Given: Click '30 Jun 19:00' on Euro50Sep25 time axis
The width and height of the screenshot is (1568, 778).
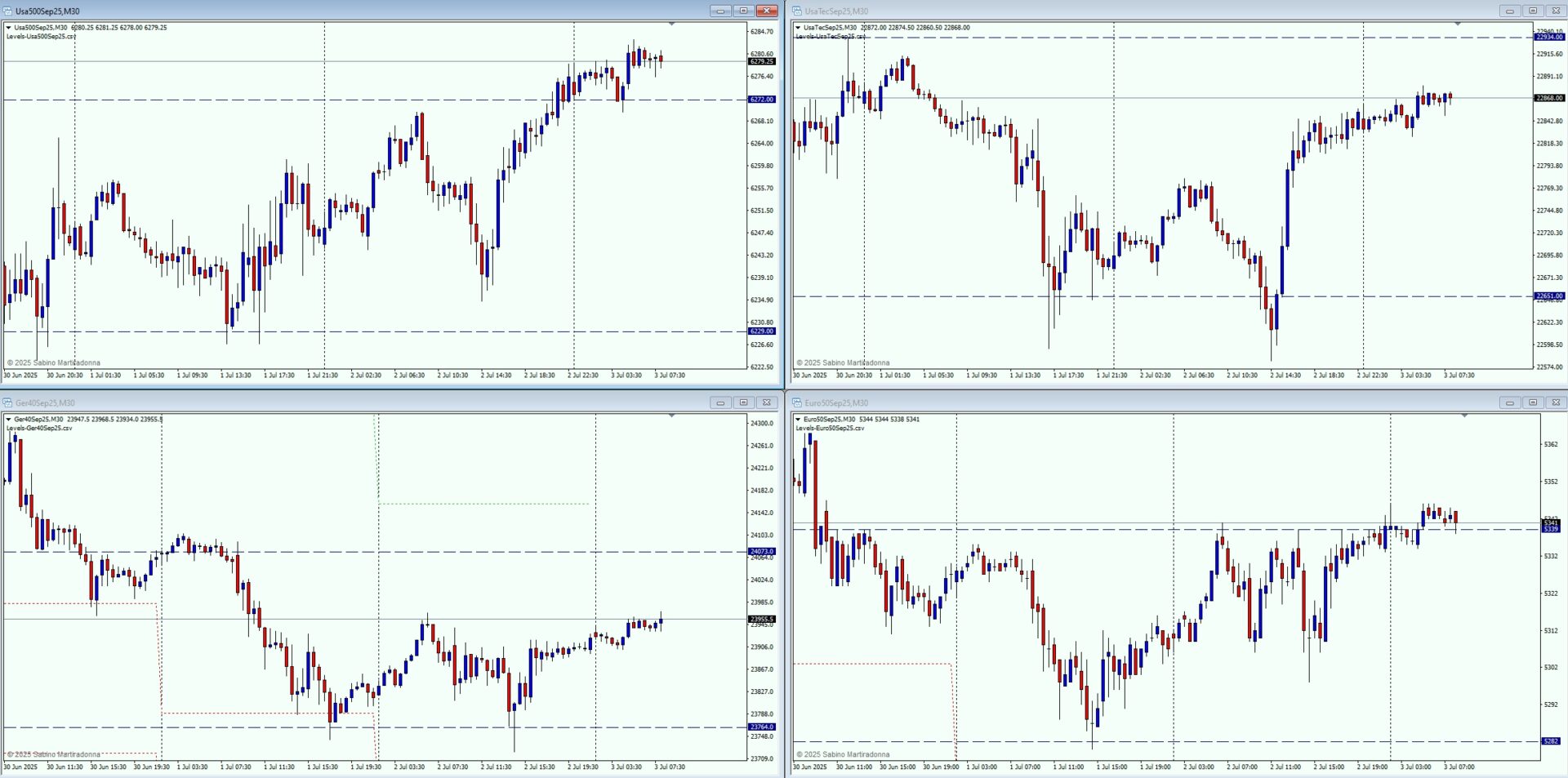Looking at the screenshot, I should click(x=941, y=767).
